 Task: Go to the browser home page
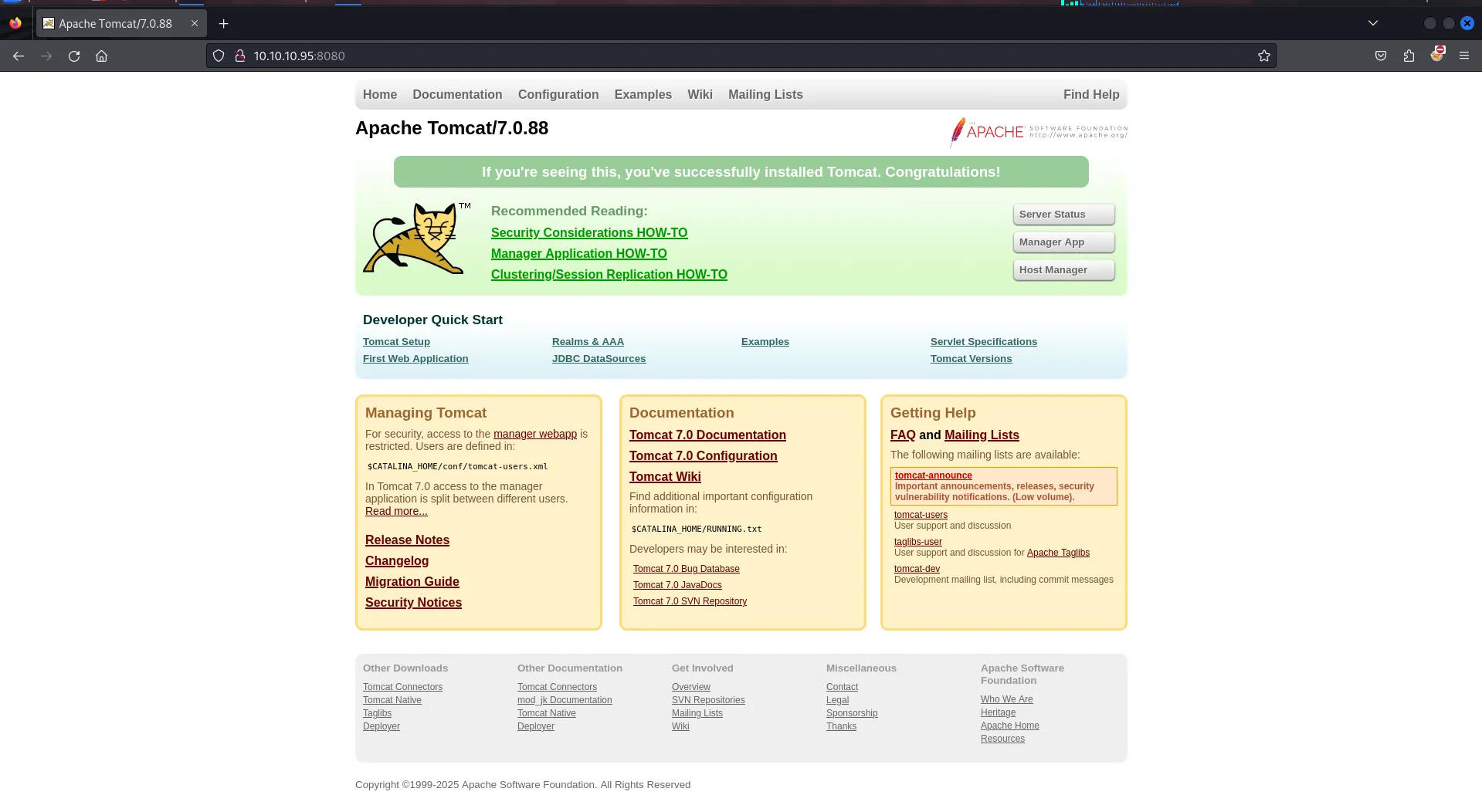(101, 56)
